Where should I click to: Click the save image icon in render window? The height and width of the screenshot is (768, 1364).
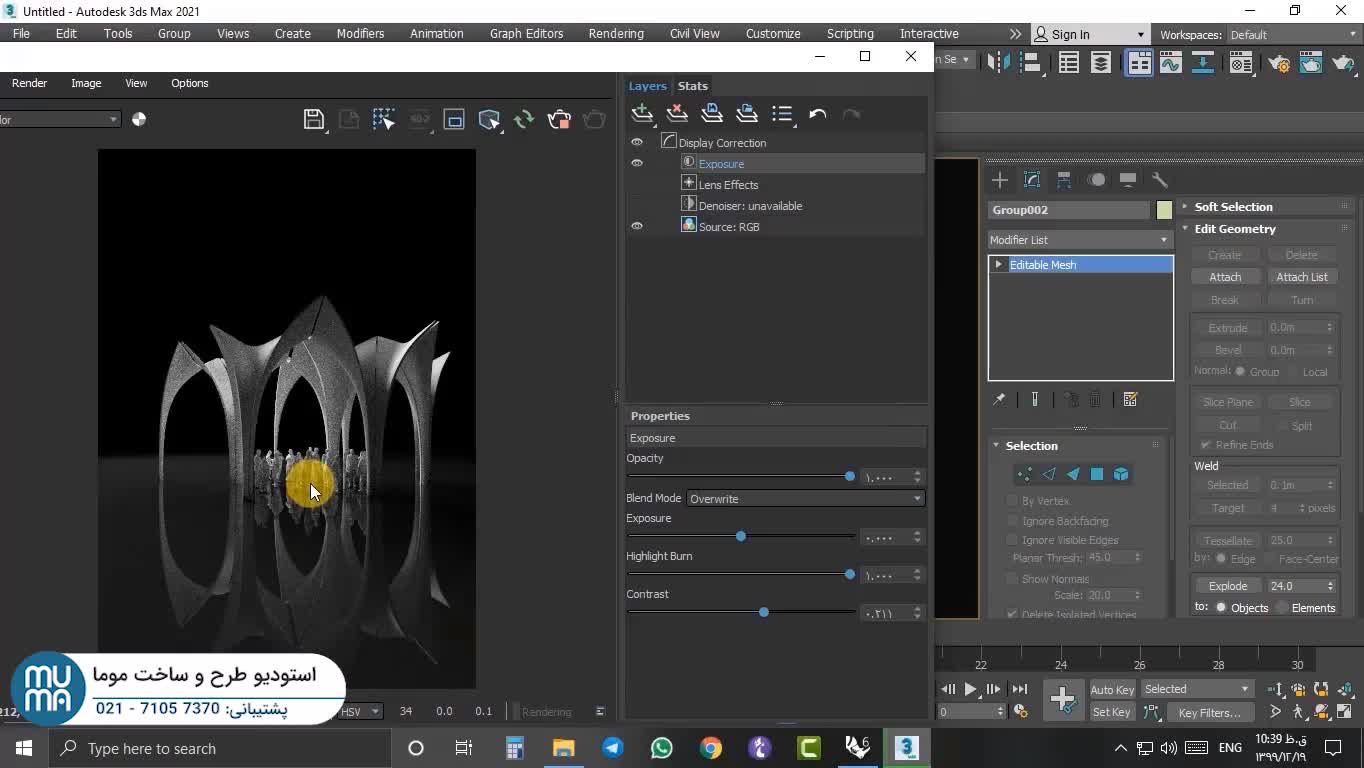click(313, 120)
